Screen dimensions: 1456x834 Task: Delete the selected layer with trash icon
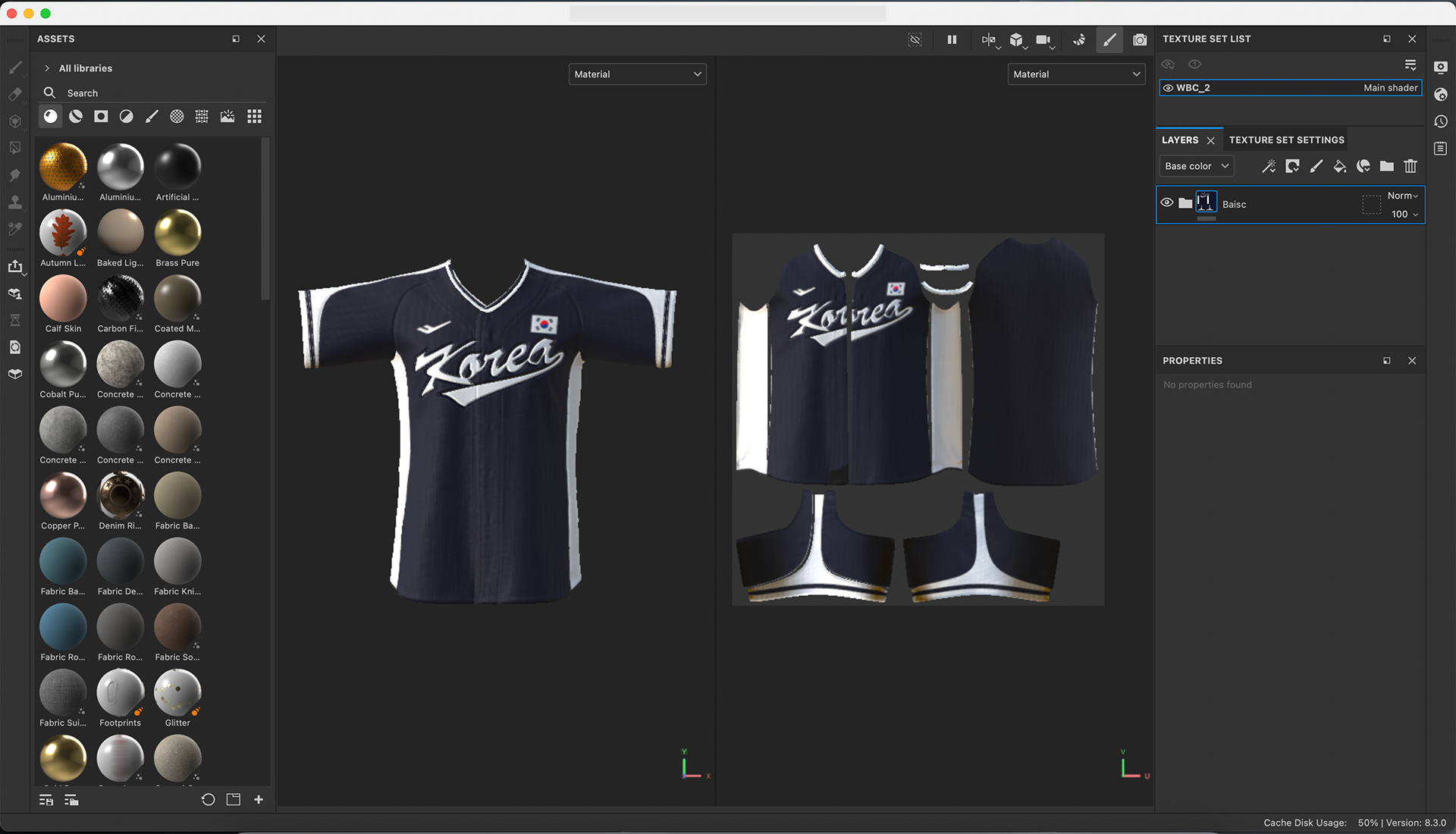click(x=1410, y=166)
